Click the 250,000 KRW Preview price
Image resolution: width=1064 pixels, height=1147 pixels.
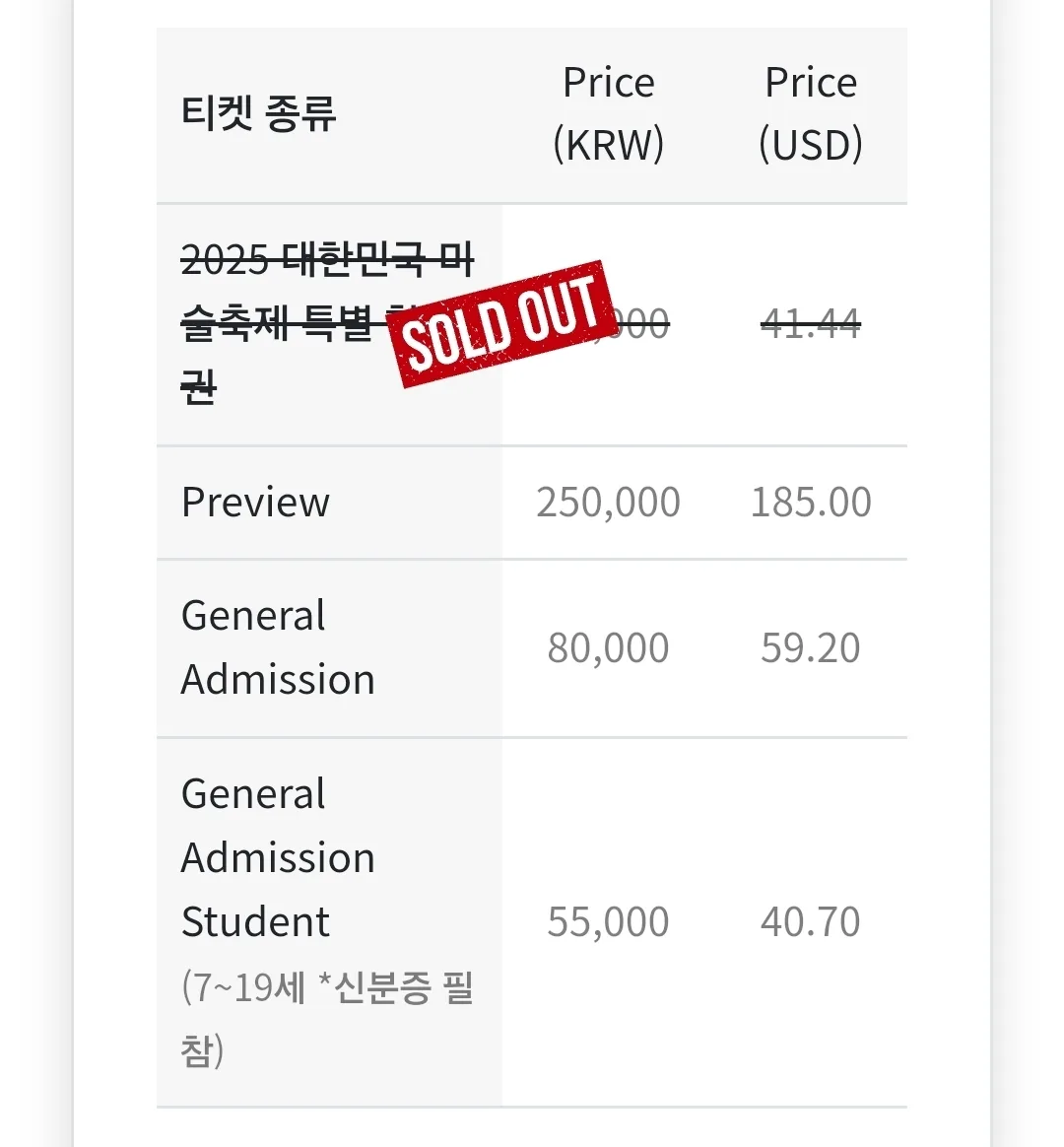(608, 502)
